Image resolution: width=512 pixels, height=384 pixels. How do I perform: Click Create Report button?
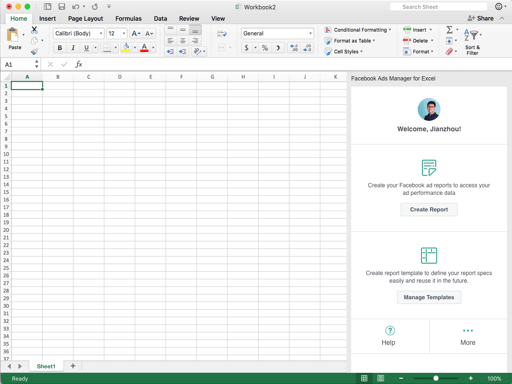pyautogui.click(x=429, y=209)
